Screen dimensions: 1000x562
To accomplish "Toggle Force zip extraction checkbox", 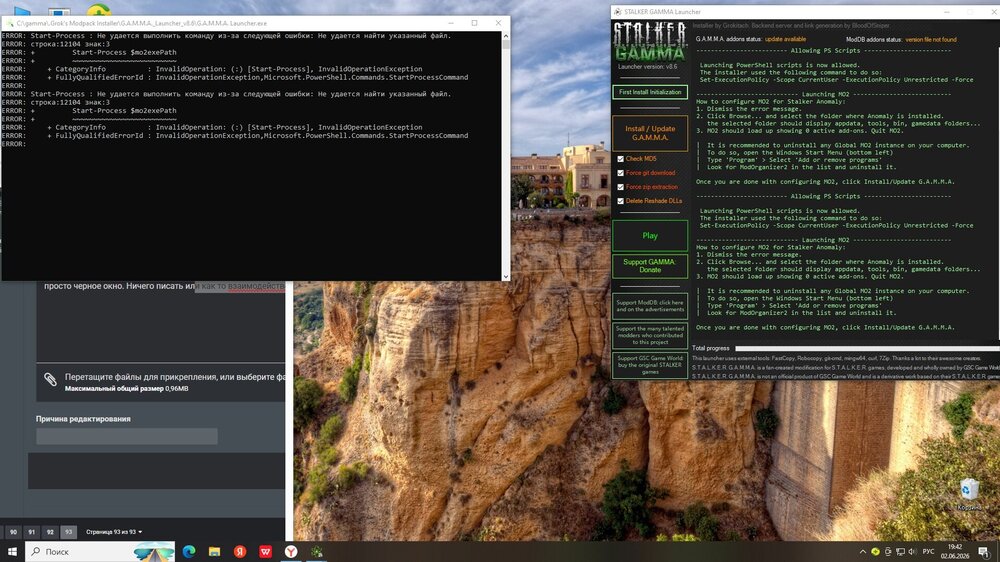I will [x=621, y=187].
